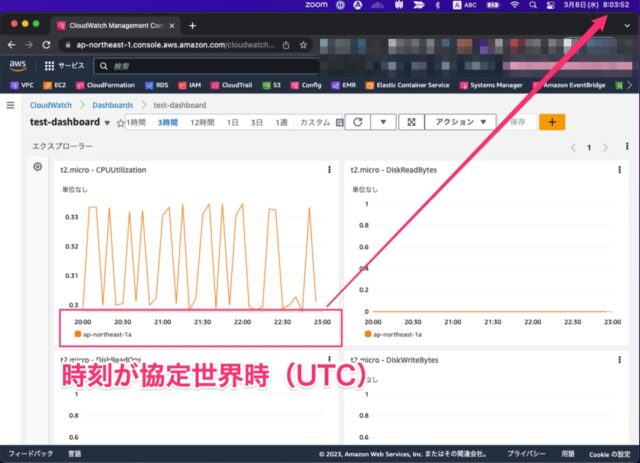
Task: Select the 1時間 time range
Action: click(x=136, y=122)
